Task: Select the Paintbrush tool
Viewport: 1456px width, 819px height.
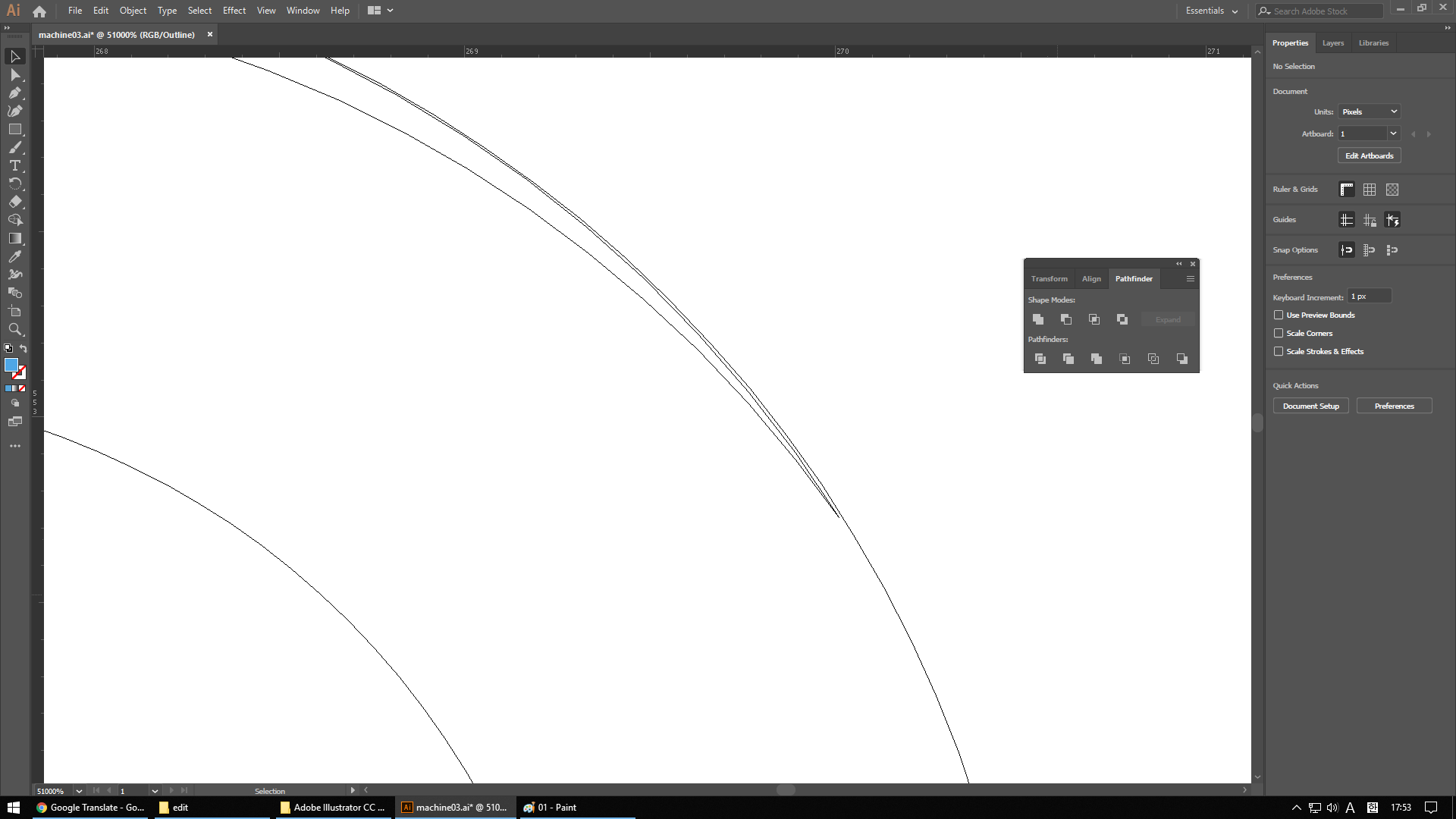Action: [15, 147]
